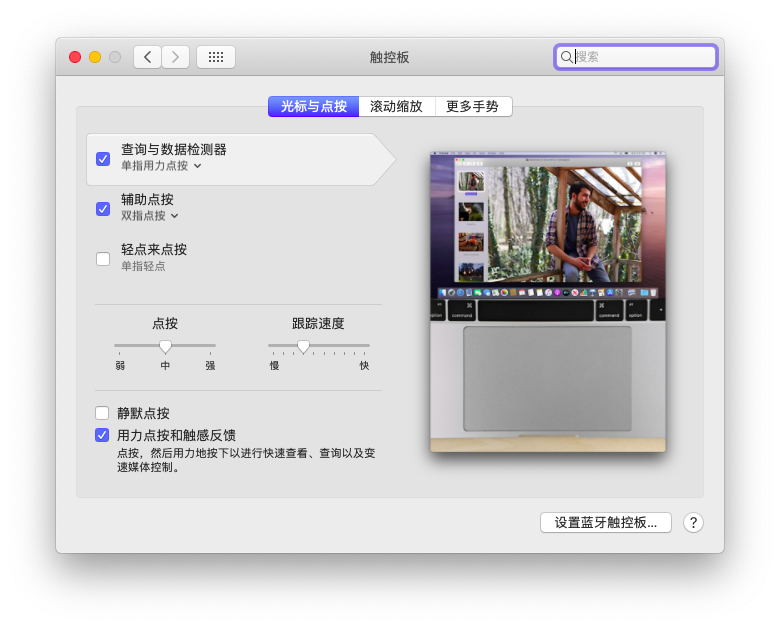This screenshot has width=780, height=627.
Task: Expand the 双指点按 dropdown
Action: pos(150,216)
